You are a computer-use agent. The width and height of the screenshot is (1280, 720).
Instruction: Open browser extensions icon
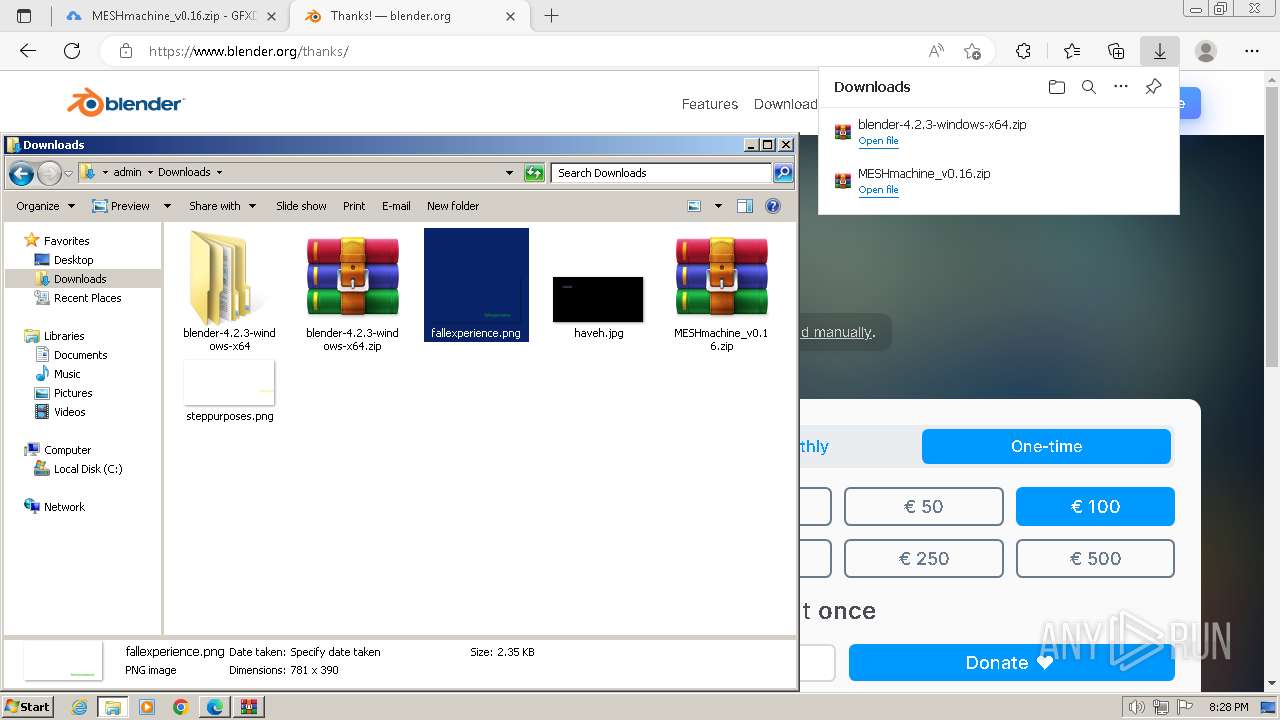pos(1023,51)
